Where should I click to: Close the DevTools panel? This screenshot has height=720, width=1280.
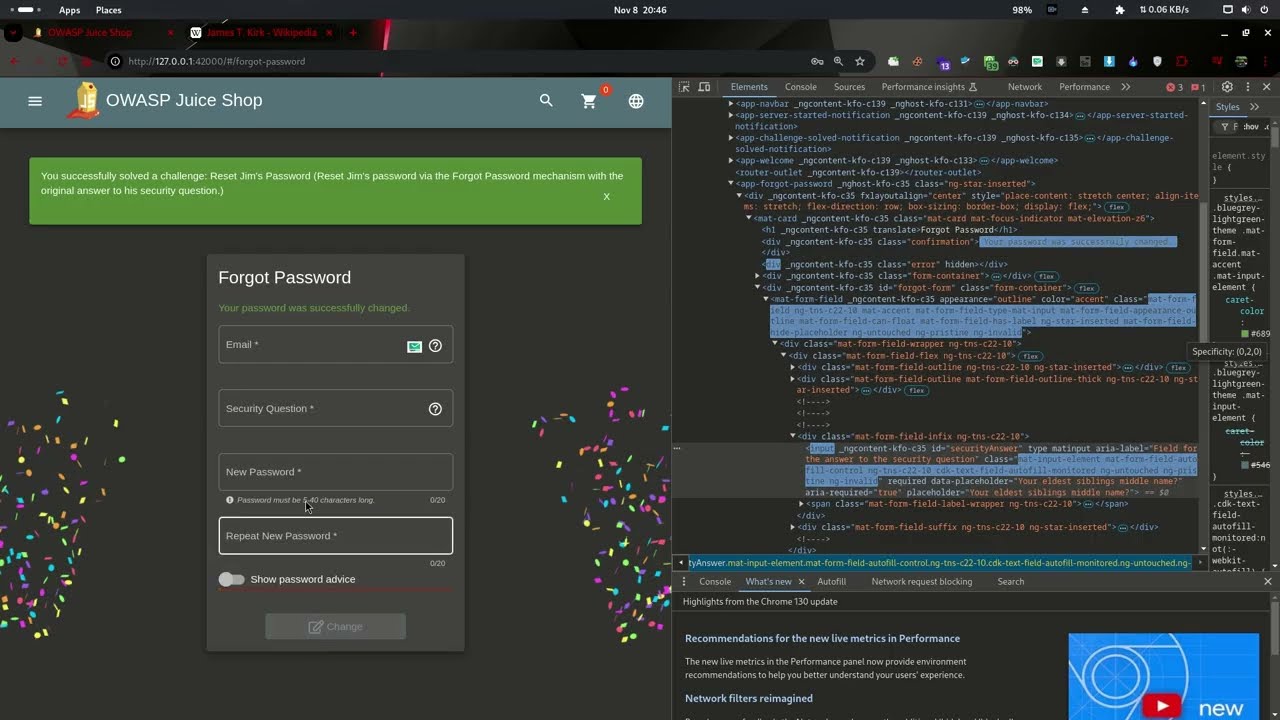[1267, 87]
